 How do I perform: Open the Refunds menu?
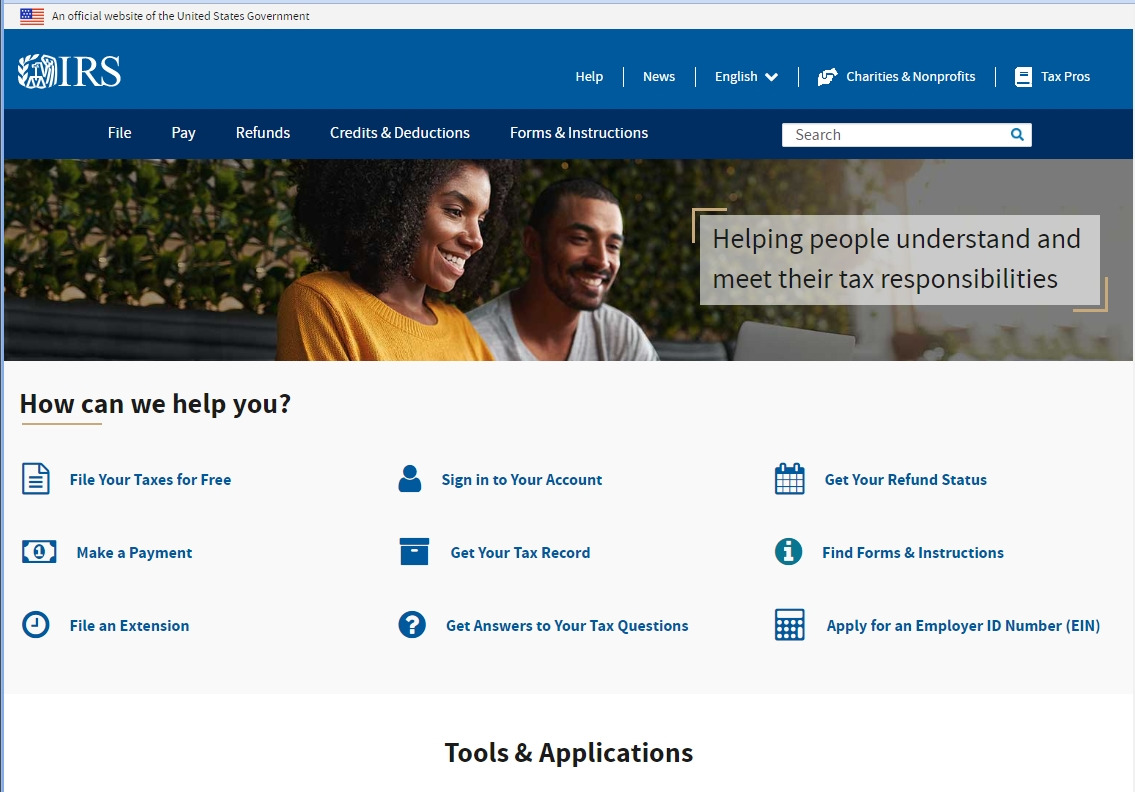coord(263,133)
